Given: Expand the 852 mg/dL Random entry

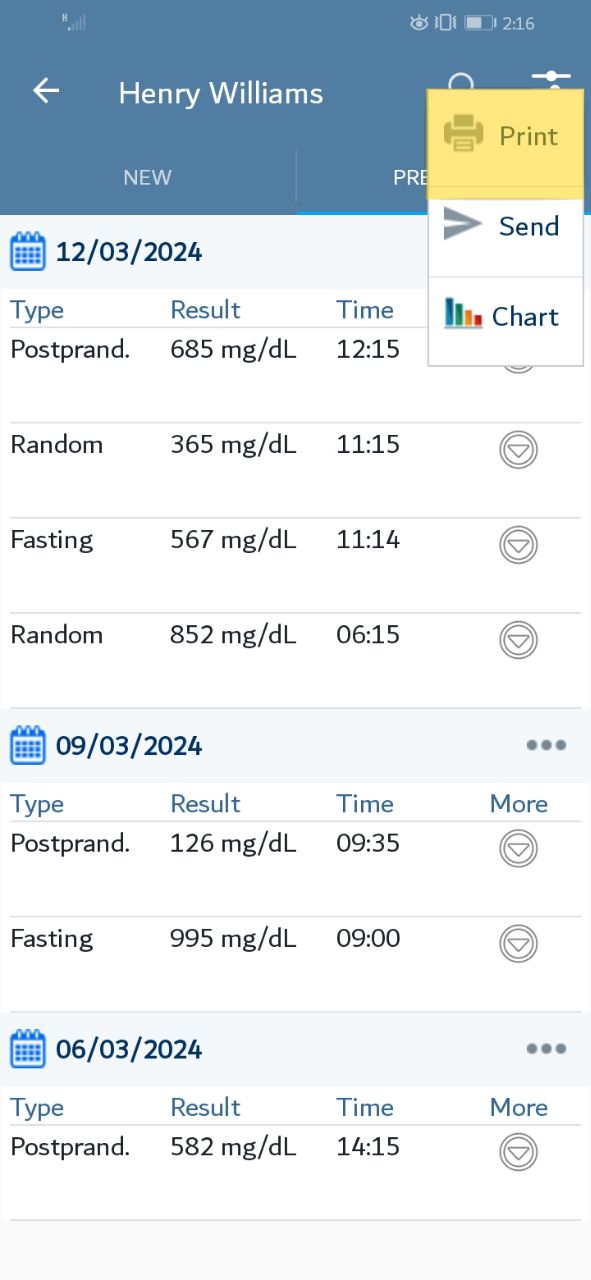Looking at the screenshot, I should pos(518,640).
